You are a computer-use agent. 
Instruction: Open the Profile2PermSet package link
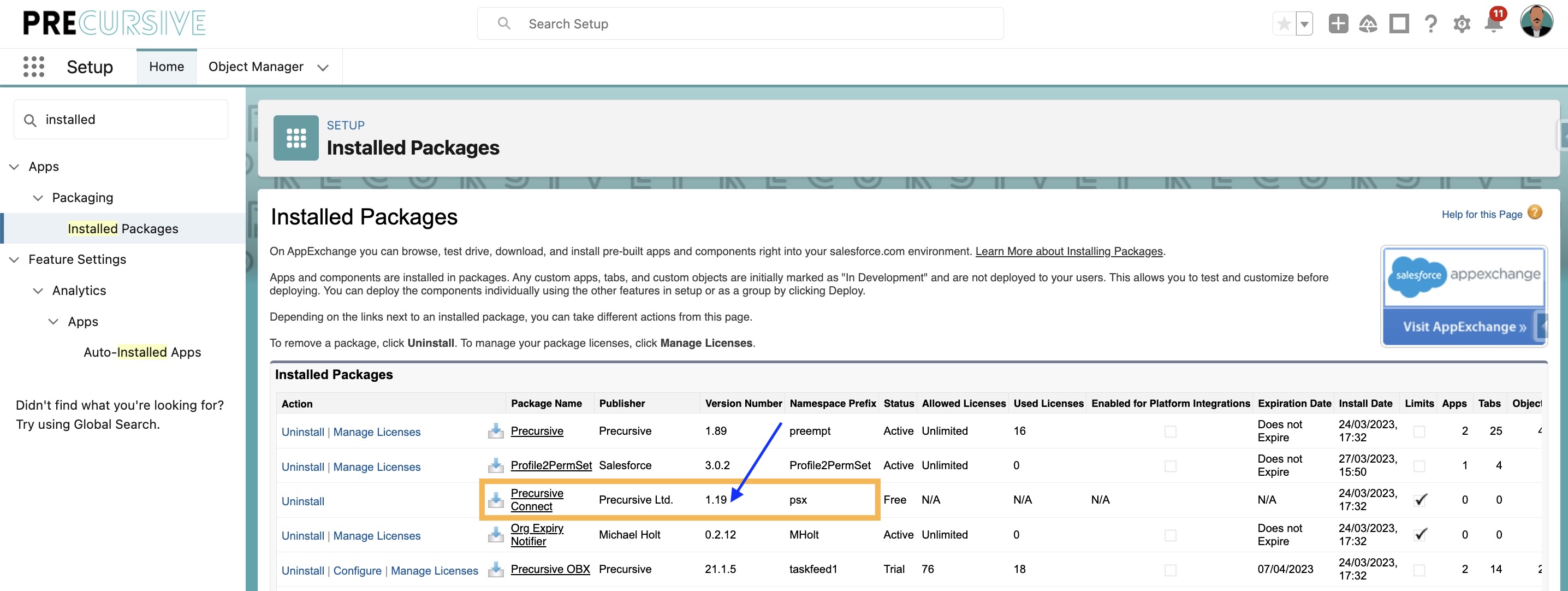pos(551,465)
